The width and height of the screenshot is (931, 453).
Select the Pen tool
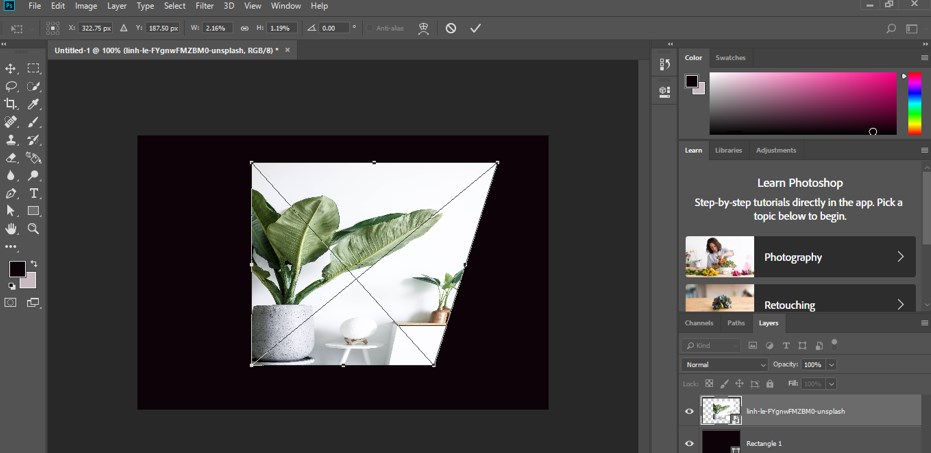point(11,193)
